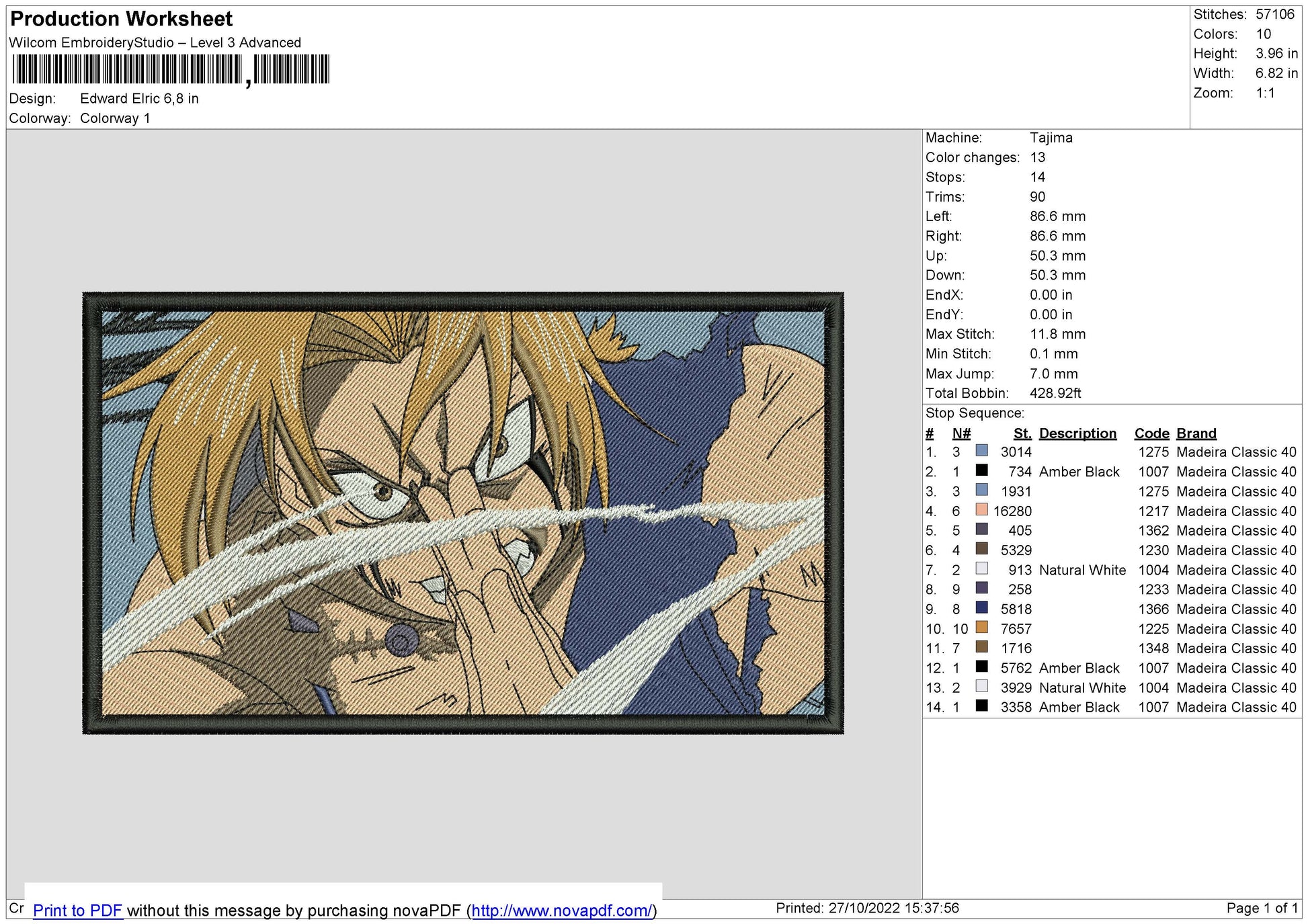
Task: Select thread code '1362'
Action: click(1154, 530)
